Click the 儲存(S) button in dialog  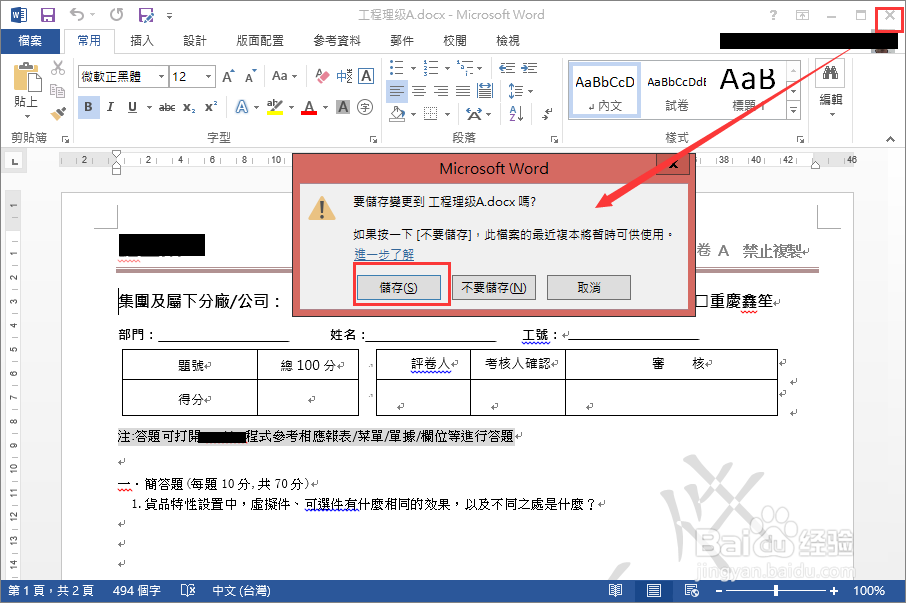coord(399,288)
